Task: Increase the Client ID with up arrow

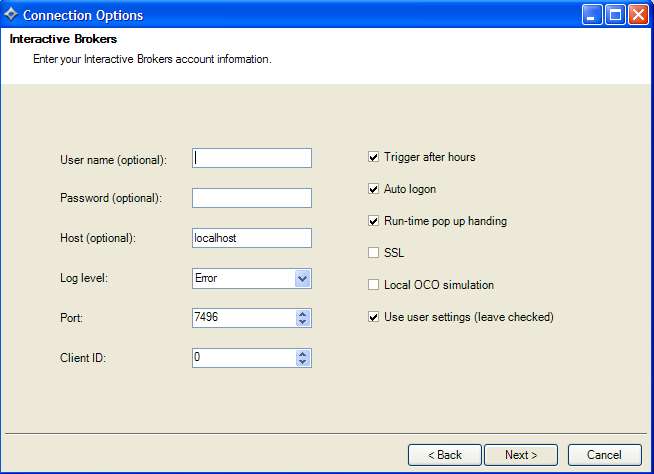Action: point(303,354)
